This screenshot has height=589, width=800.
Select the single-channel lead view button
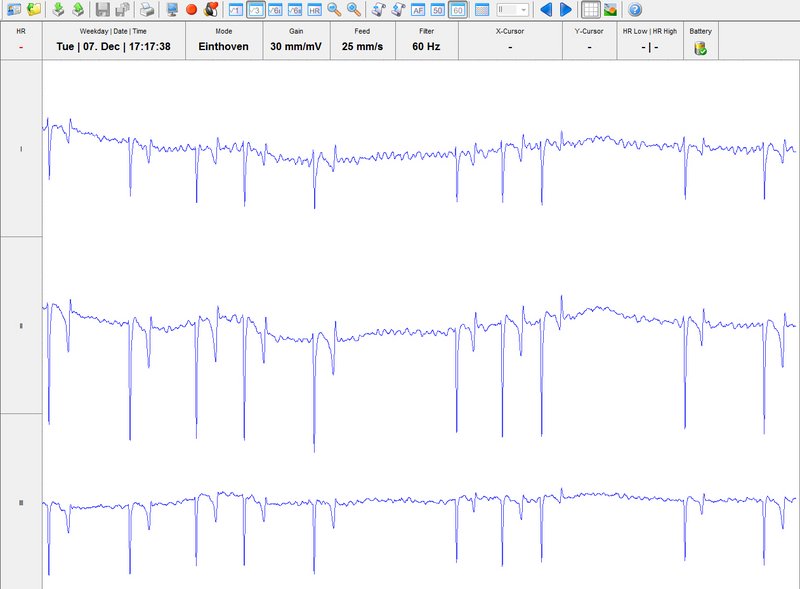(x=235, y=10)
